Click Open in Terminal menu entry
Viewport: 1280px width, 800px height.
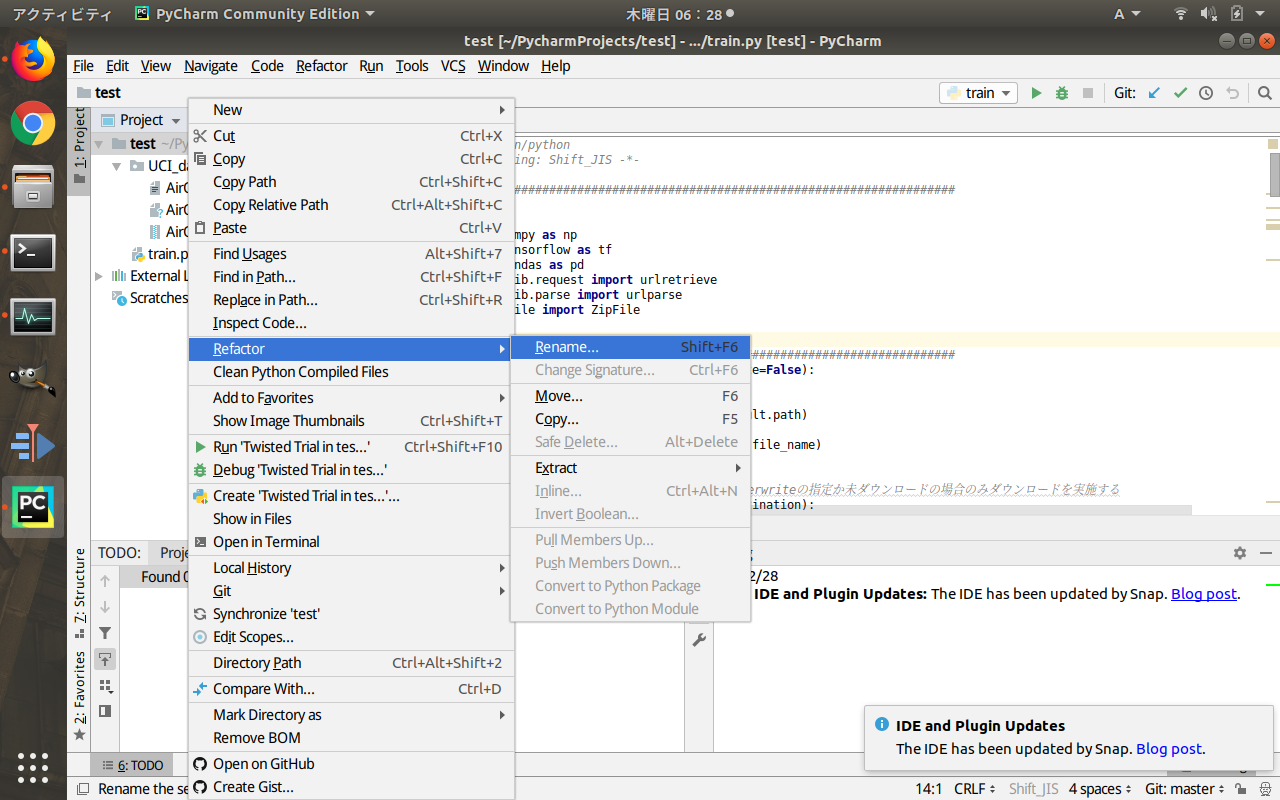tap(351, 542)
